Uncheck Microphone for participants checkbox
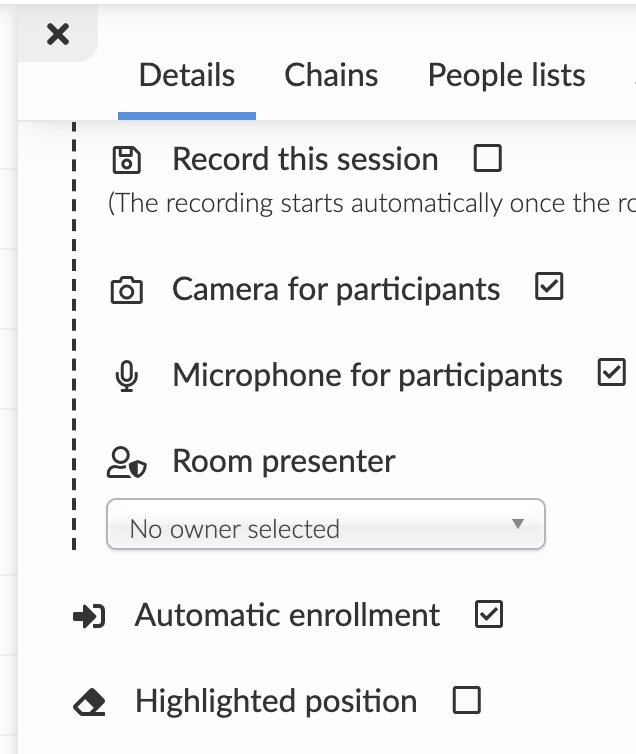 click(611, 372)
